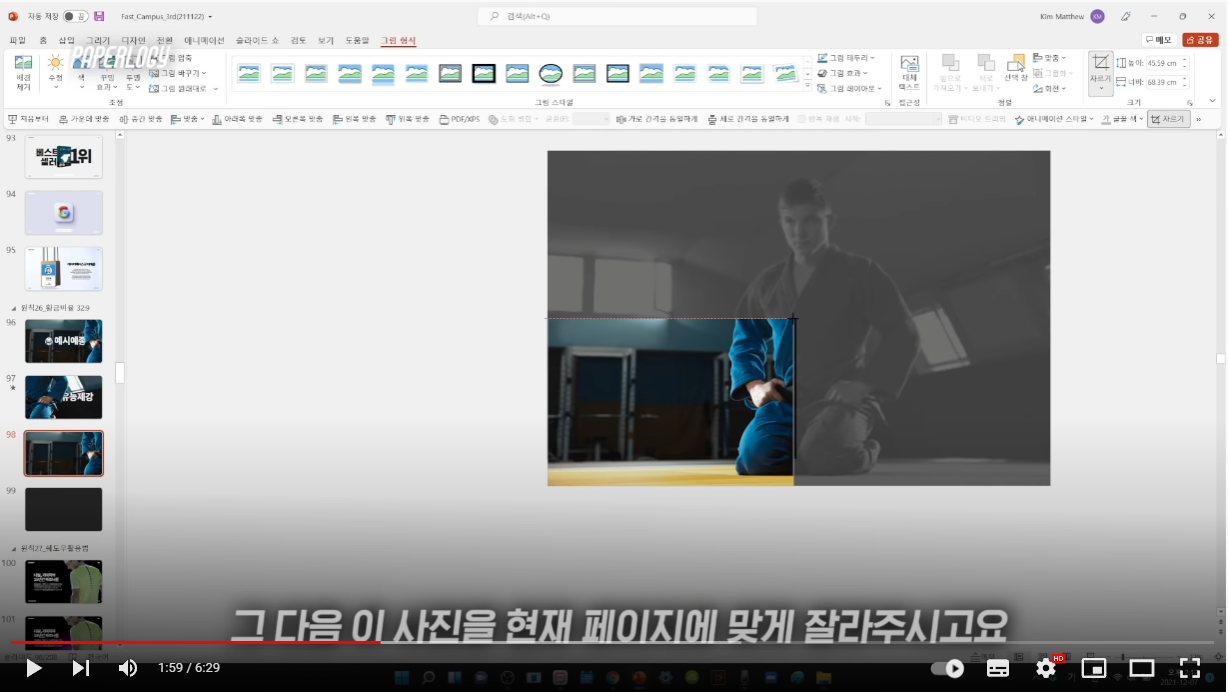Switch to YouTube theater mode
Screen dimensions: 1228x692
(1142, 667)
